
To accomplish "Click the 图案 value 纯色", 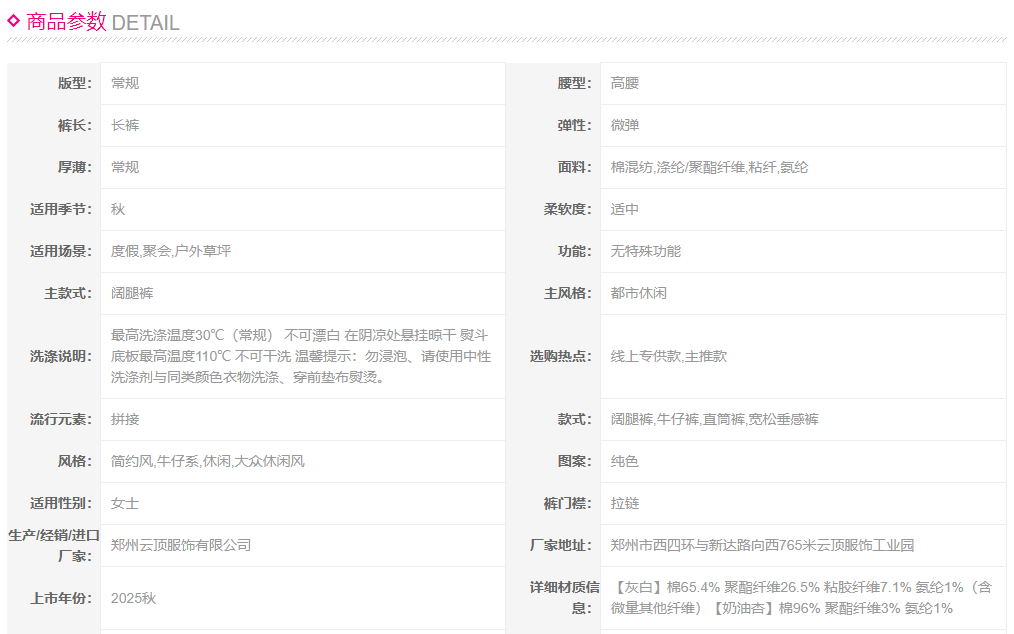I will pos(625,461).
